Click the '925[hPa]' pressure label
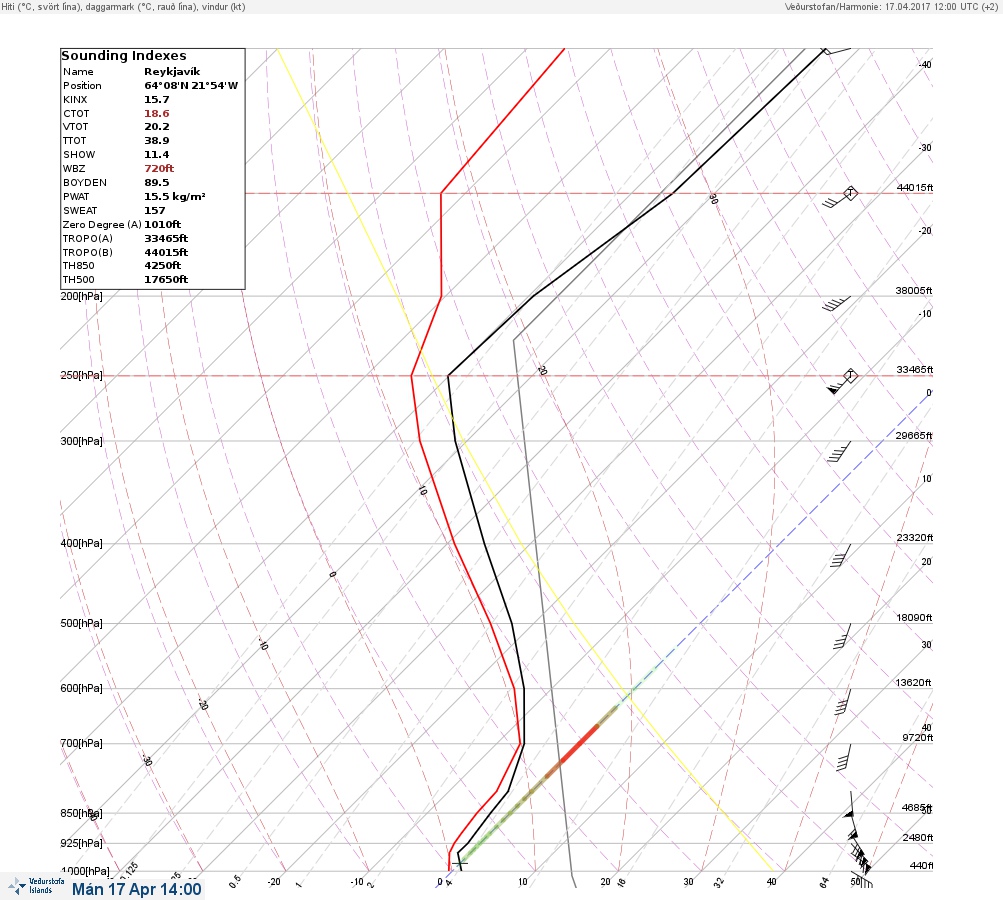 click(81, 843)
